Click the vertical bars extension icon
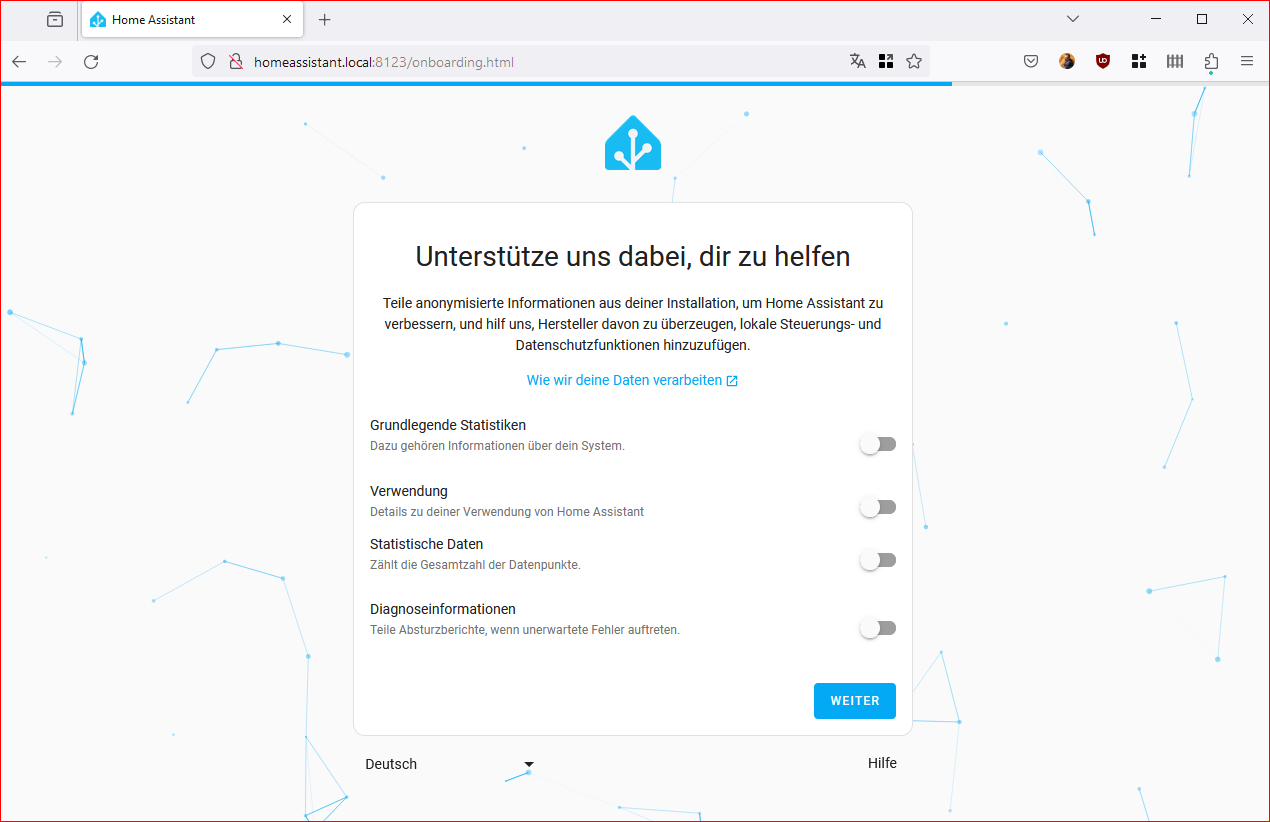This screenshot has height=822, width=1270. tap(1175, 62)
